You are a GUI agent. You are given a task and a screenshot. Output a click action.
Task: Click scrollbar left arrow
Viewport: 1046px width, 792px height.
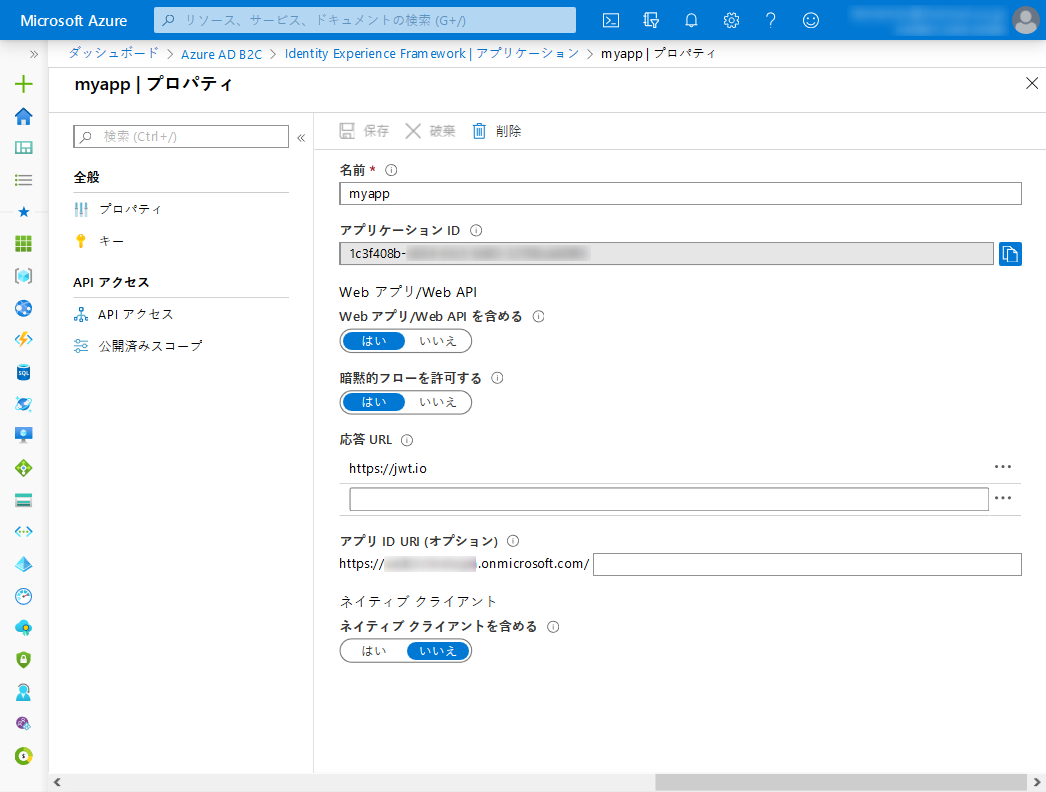tap(57, 782)
